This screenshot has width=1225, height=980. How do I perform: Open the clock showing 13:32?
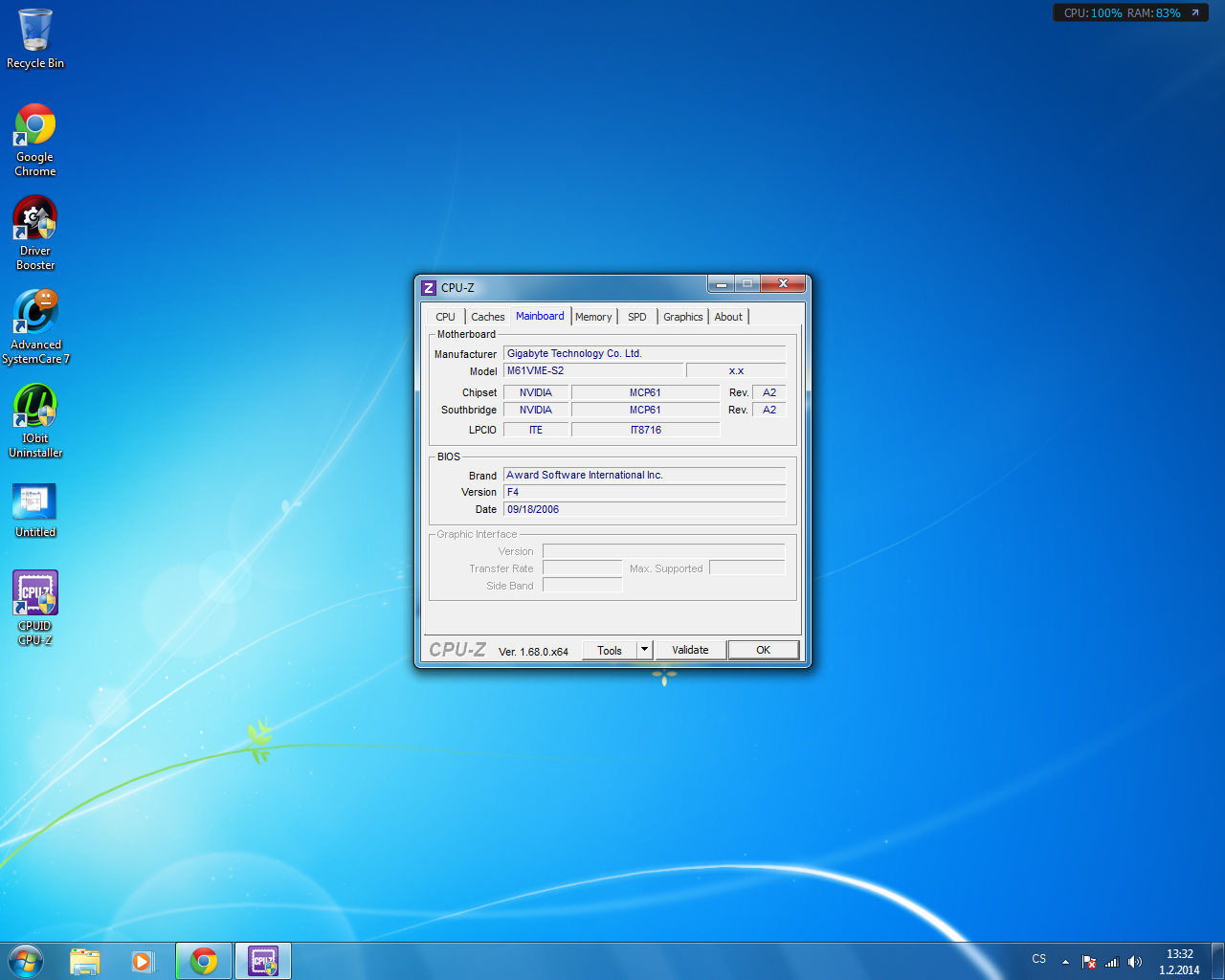(1179, 962)
